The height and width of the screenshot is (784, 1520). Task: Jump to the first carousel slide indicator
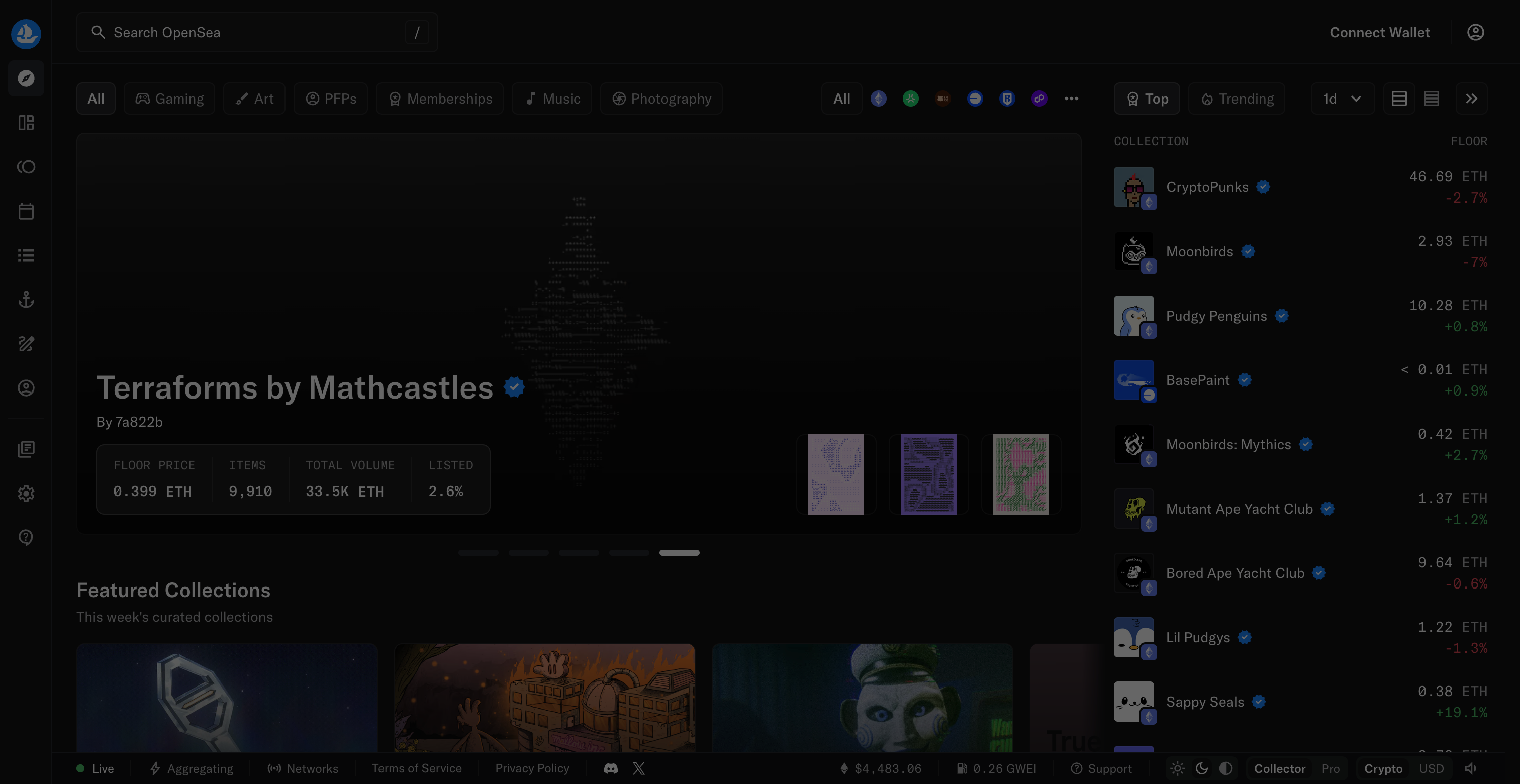(478, 553)
